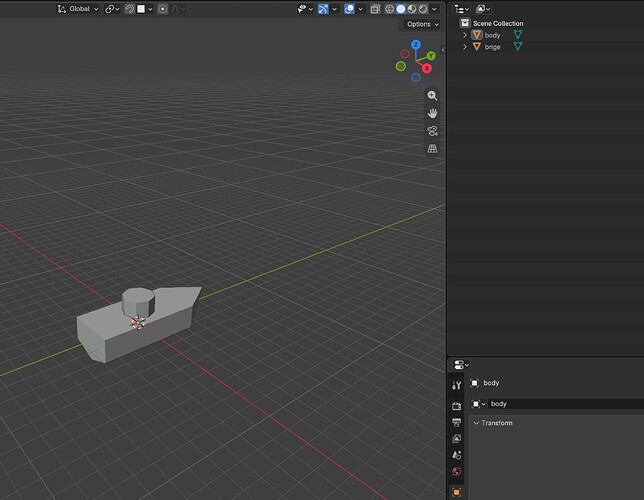644x500 pixels.
Task: Click the green Y axis on navigation gizmo
Action: [431, 55]
